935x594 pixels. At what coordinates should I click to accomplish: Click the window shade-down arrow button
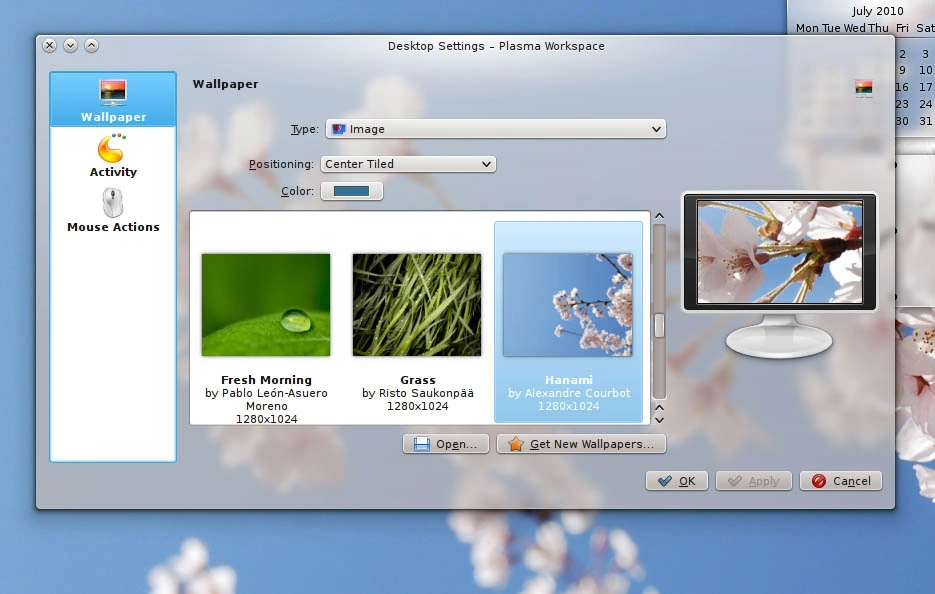(x=70, y=45)
